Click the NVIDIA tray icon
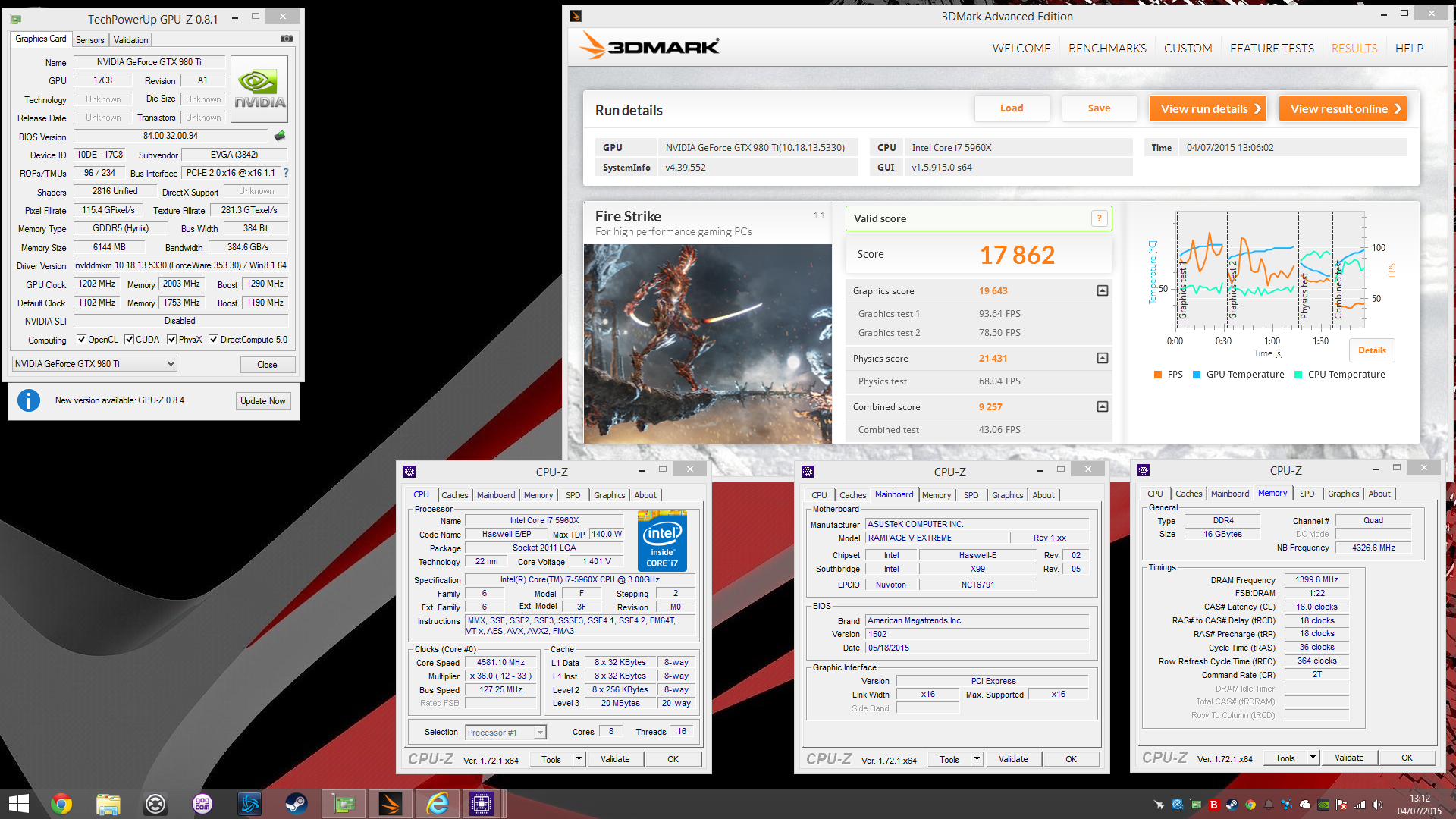Viewport: 1456px width, 819px height. (1323, 805)
